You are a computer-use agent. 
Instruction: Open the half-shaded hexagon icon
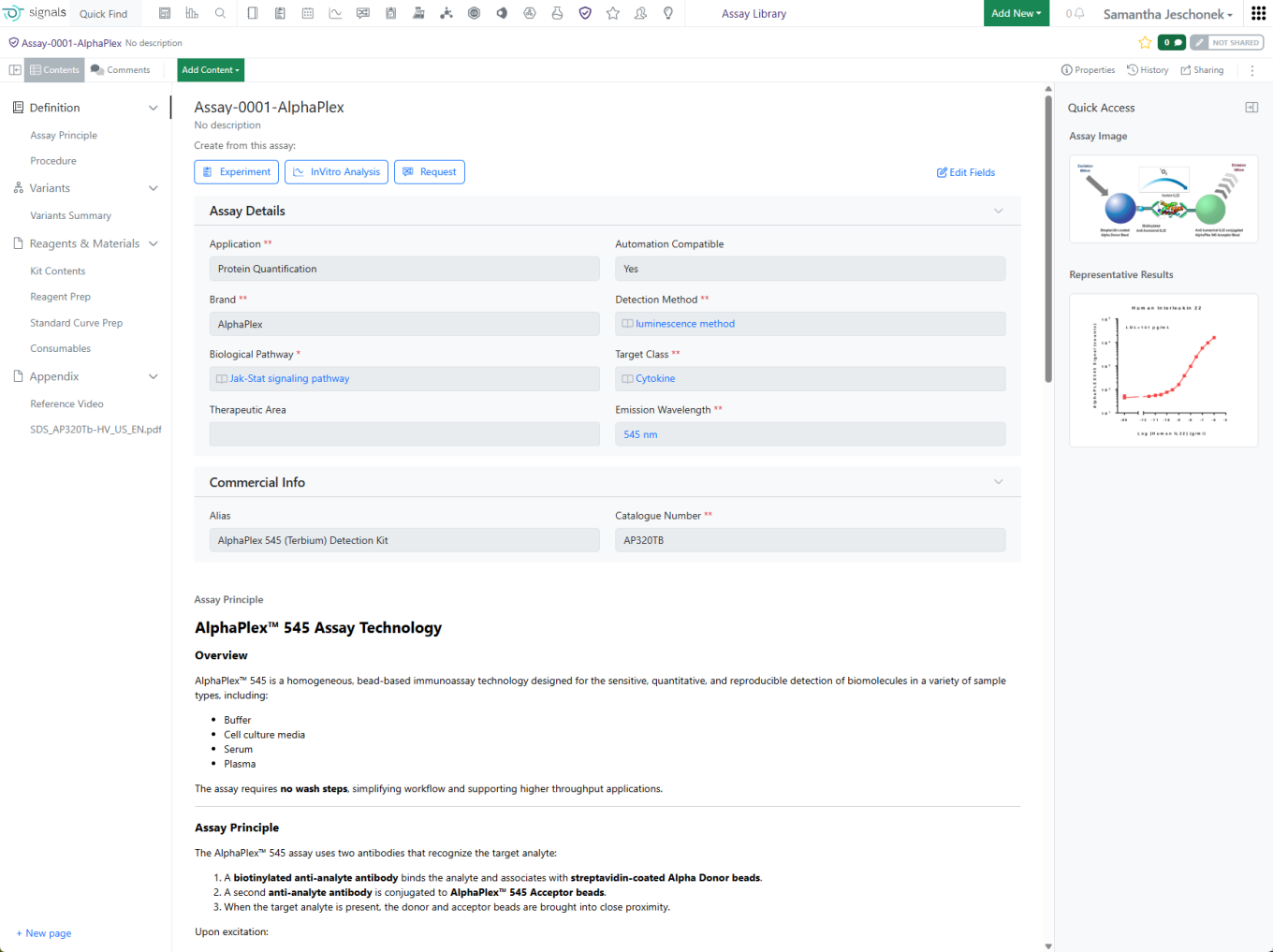click(502, 13)
